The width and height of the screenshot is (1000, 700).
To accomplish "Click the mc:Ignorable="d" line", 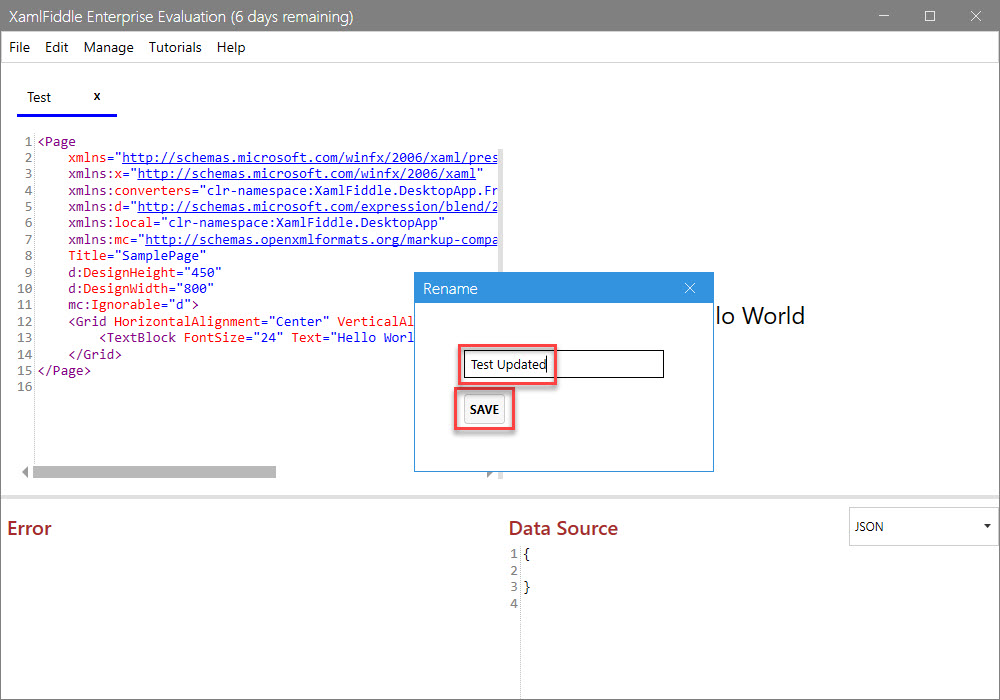I will click(133, 305).
